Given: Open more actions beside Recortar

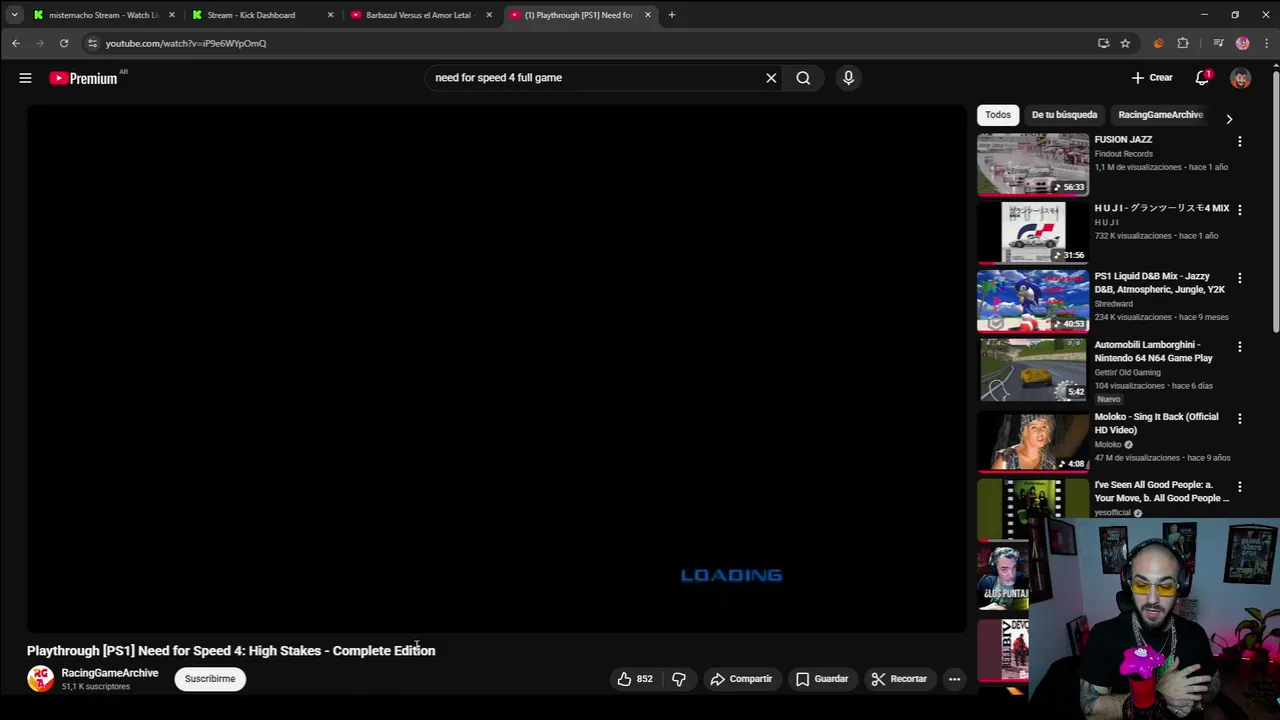Looking at the screenshot, I should [954, 679].
